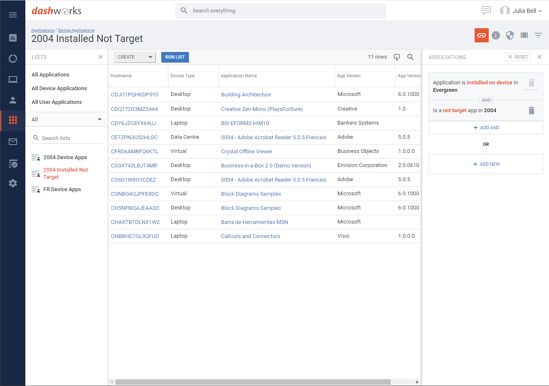Open the Devices laptop icon in sidebar
This screenshot has width=549, height=386.
(x=13, y=80)
